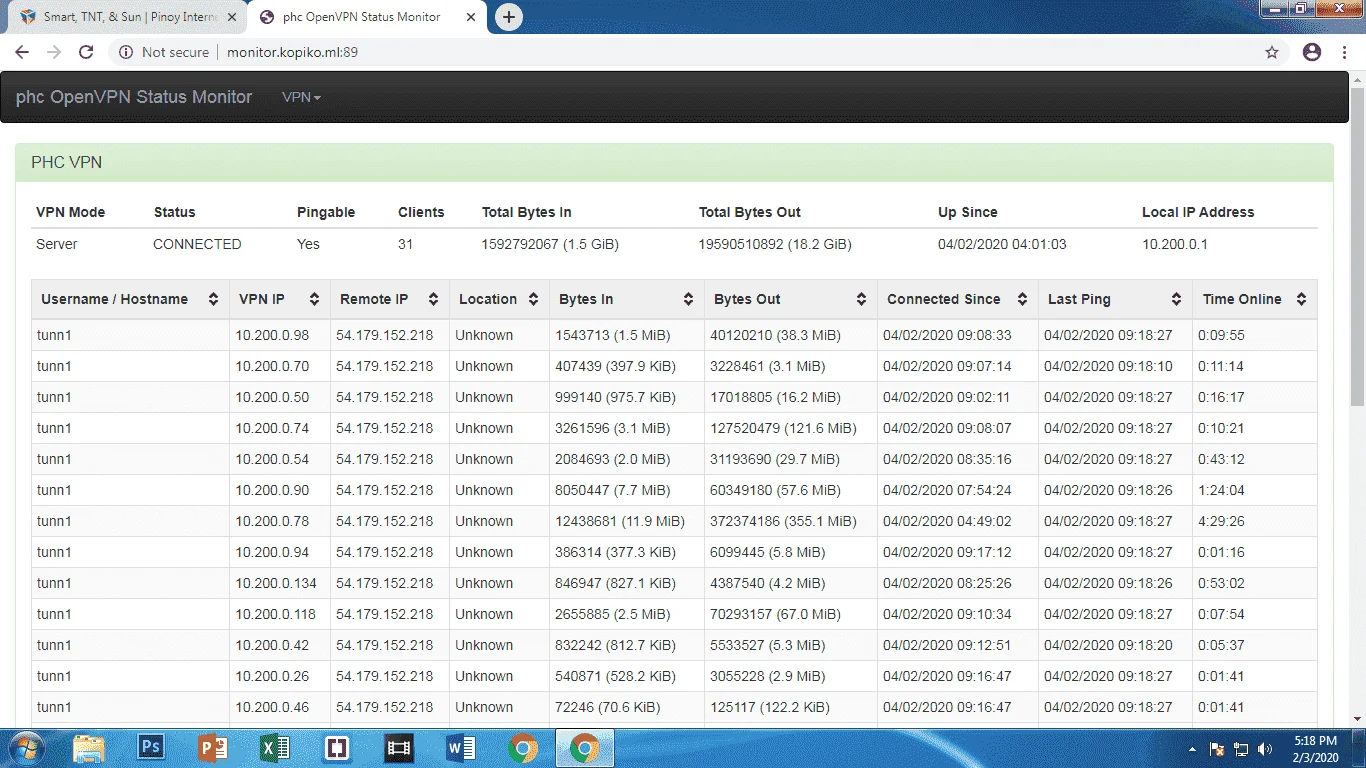Click the Pingable value Yes
Screen dimensions: 1366x768
click(308, 244)
